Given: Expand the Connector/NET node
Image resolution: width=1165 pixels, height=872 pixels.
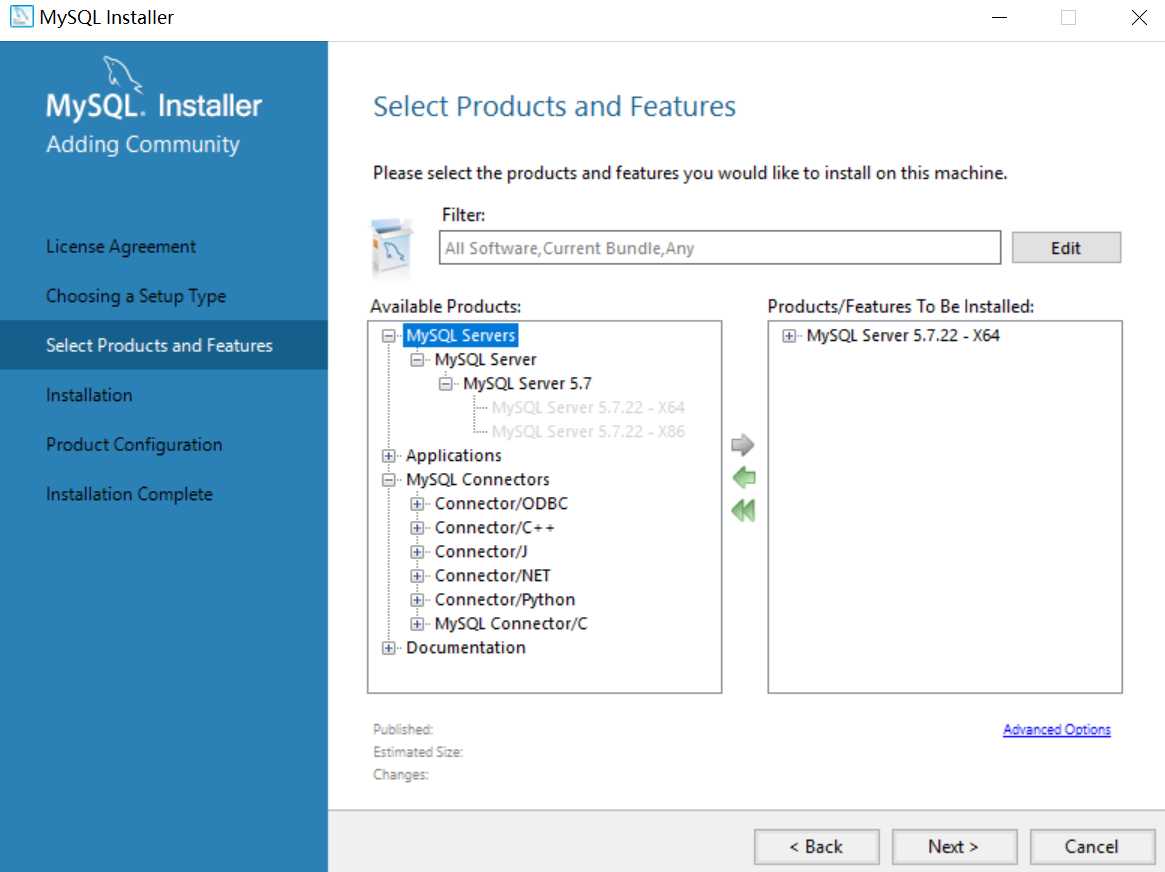Looking at the screenshot, I should point(417,576).
